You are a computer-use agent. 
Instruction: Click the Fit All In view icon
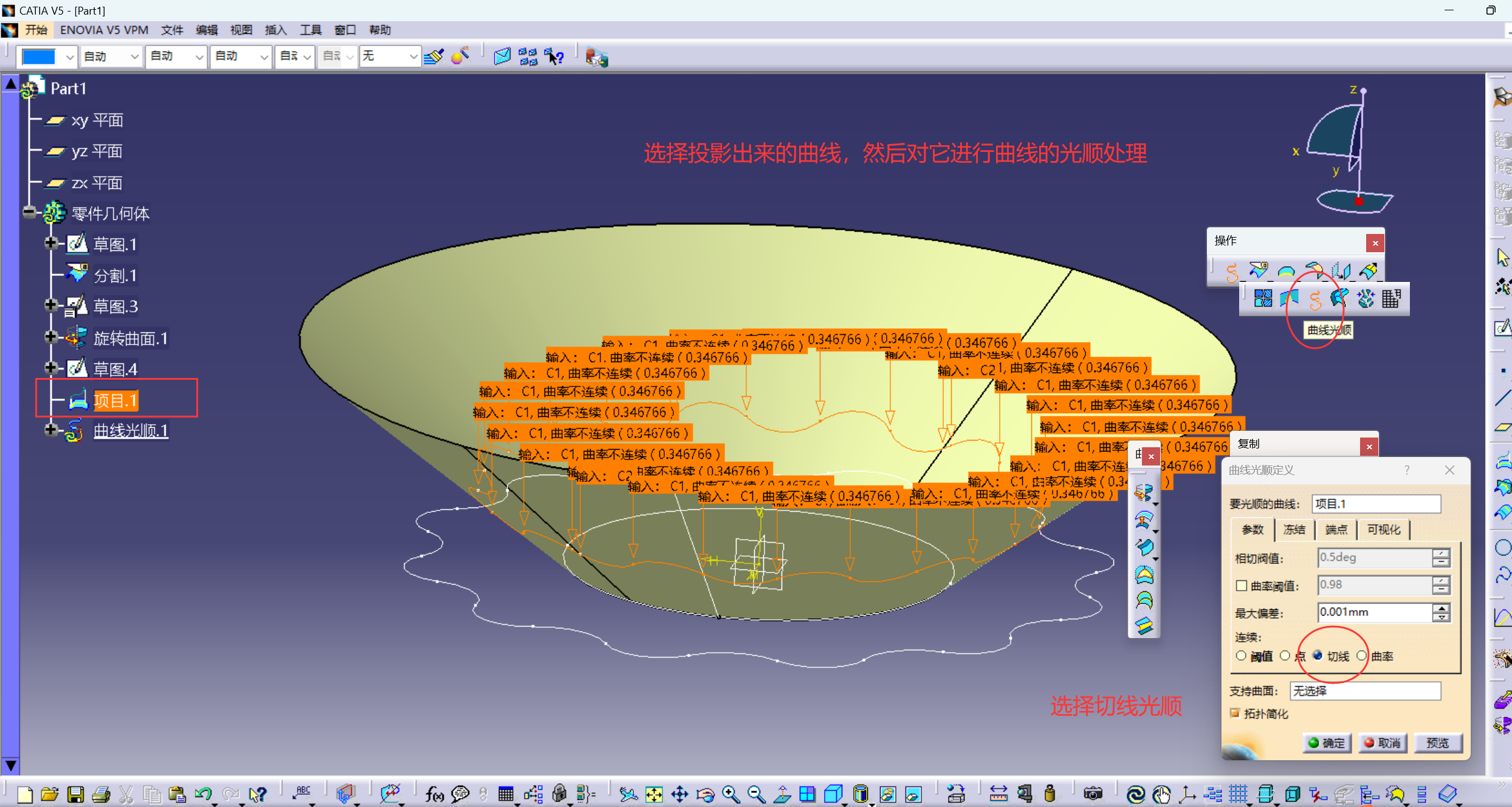coord(654,794)
